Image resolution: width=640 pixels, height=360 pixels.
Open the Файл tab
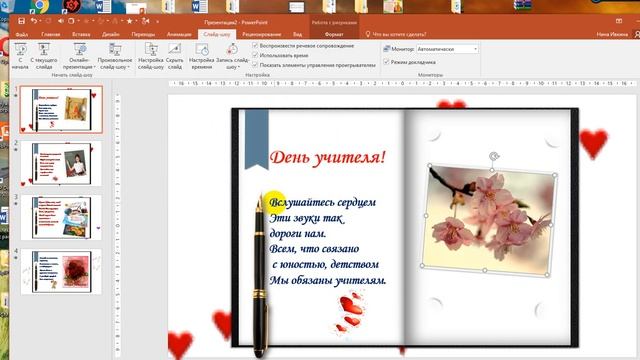click(x=22, y=34)
